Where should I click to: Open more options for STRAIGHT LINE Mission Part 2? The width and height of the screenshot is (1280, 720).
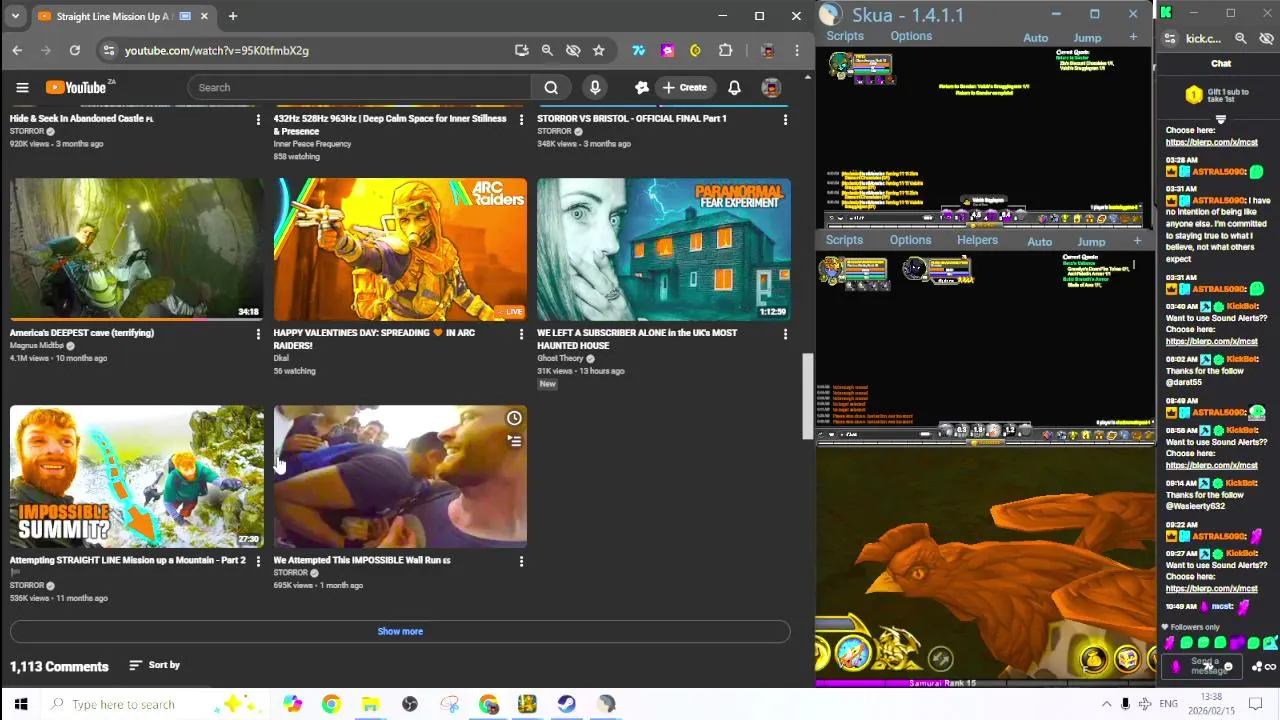258,561
